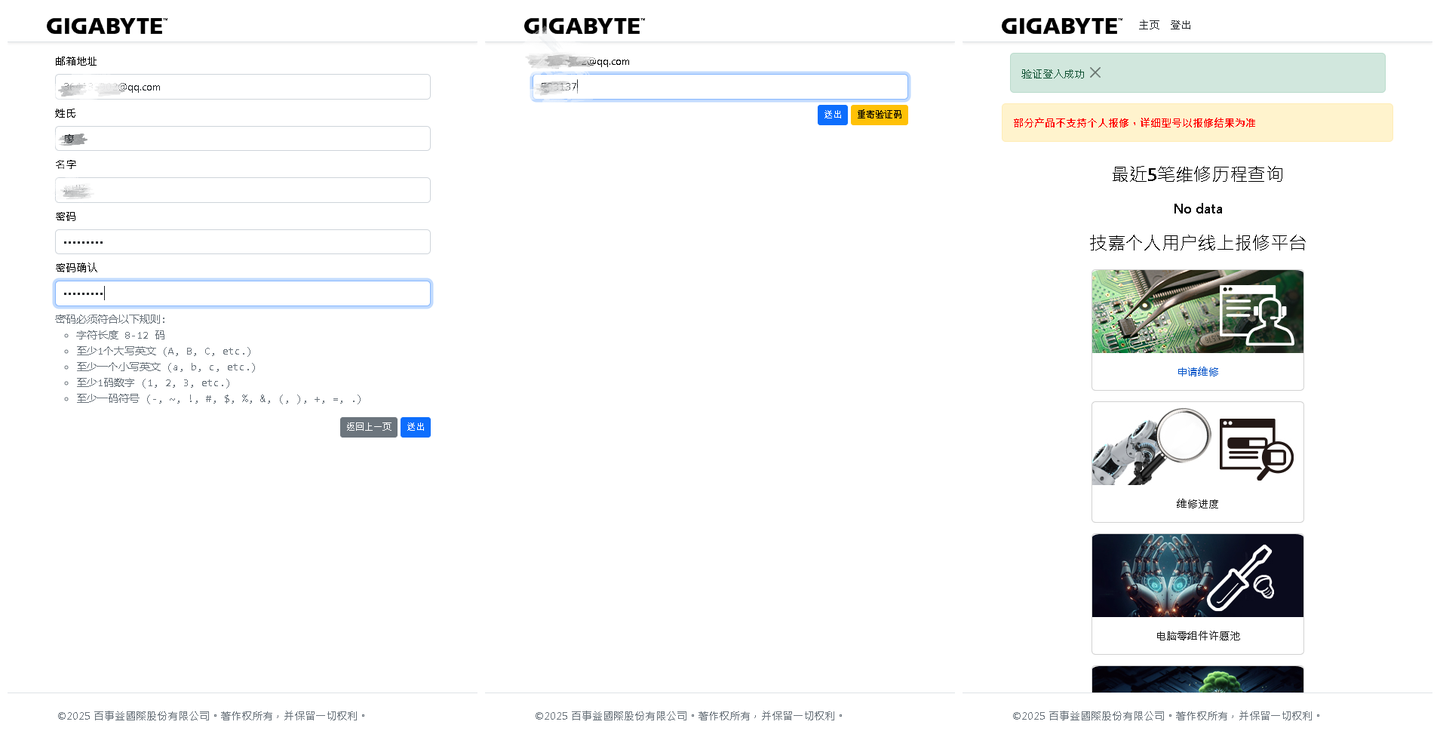
Task: Open the 申请维修 card image
Action: pos(1197,311)
